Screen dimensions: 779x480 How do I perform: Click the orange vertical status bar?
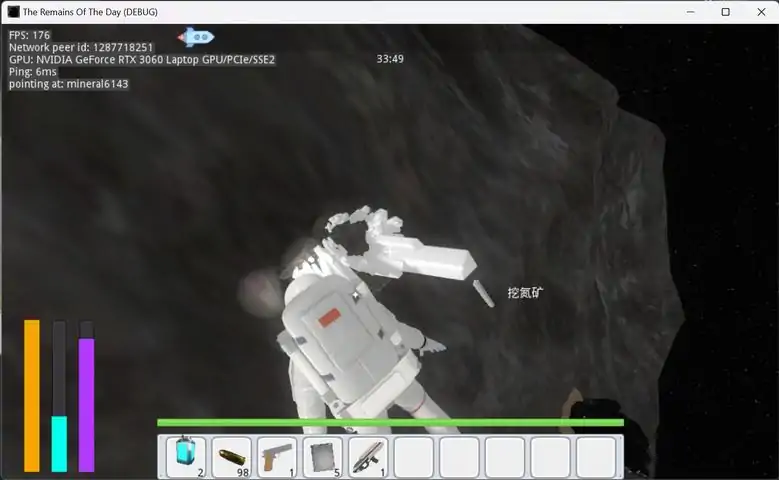tap(32, 396)
